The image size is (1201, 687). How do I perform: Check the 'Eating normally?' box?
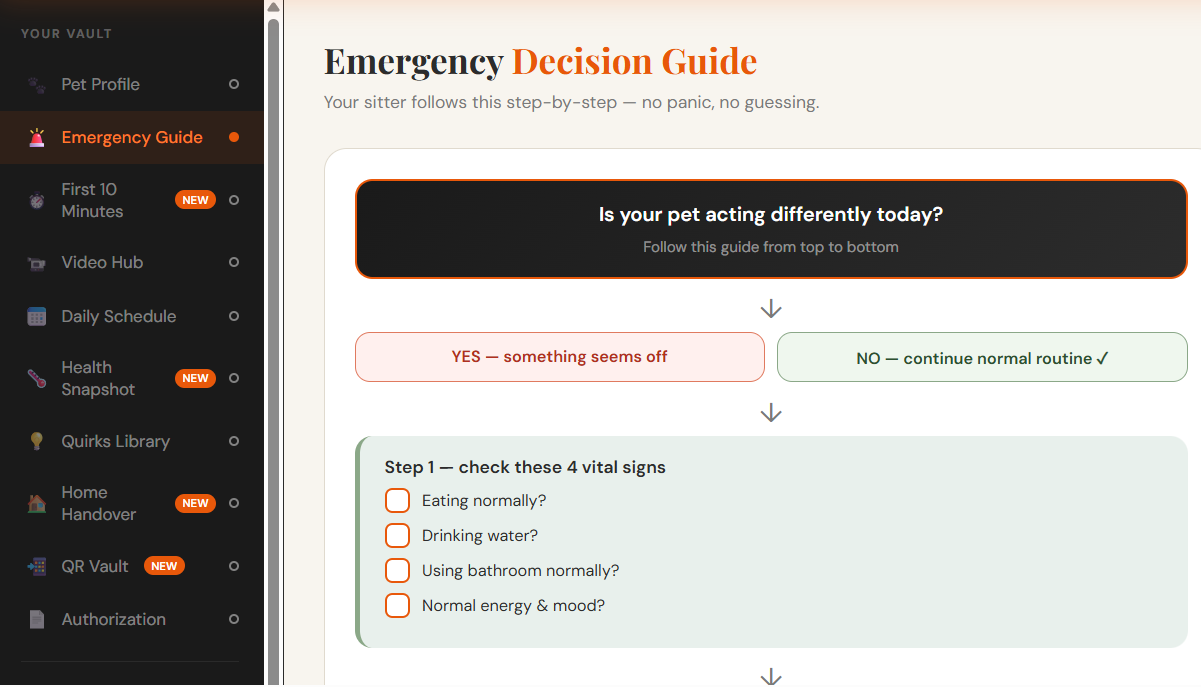tap(397, 500)
